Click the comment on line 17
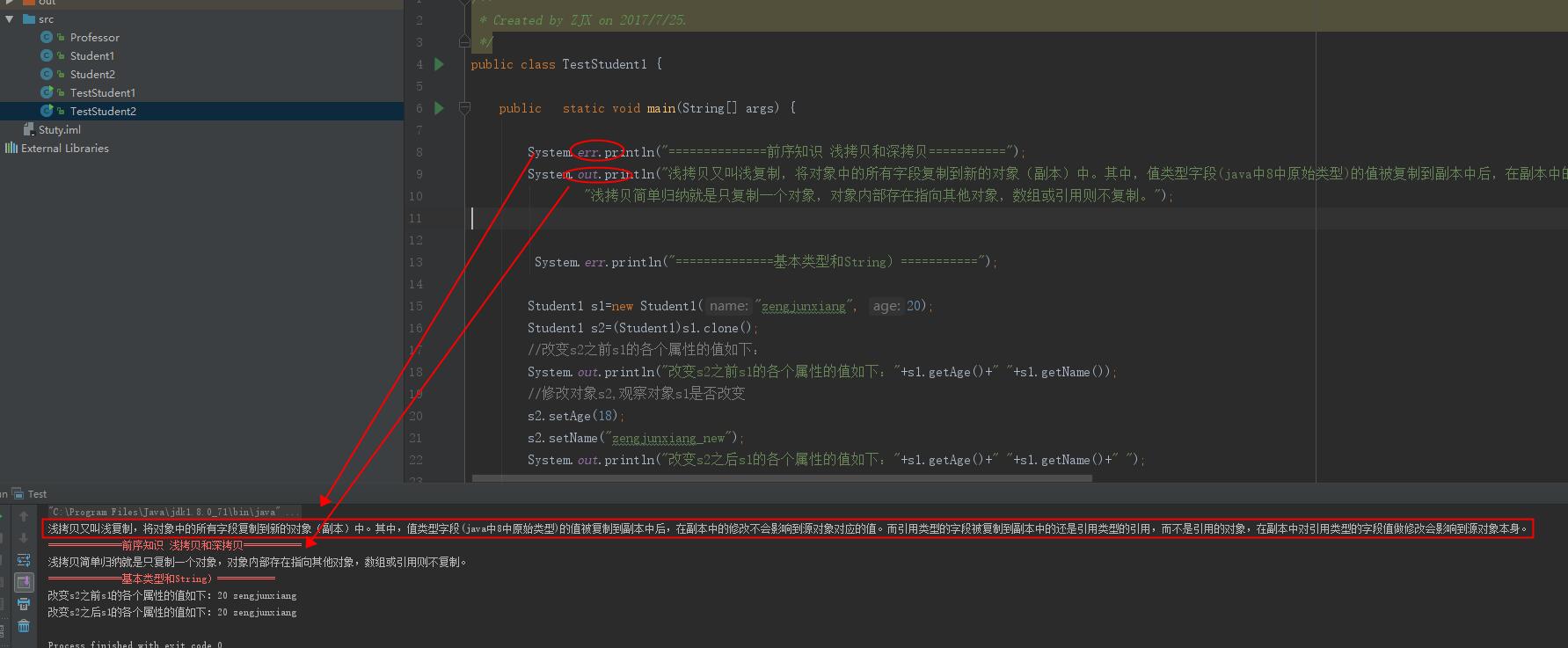1568x648 pixels. click(643, 350)
